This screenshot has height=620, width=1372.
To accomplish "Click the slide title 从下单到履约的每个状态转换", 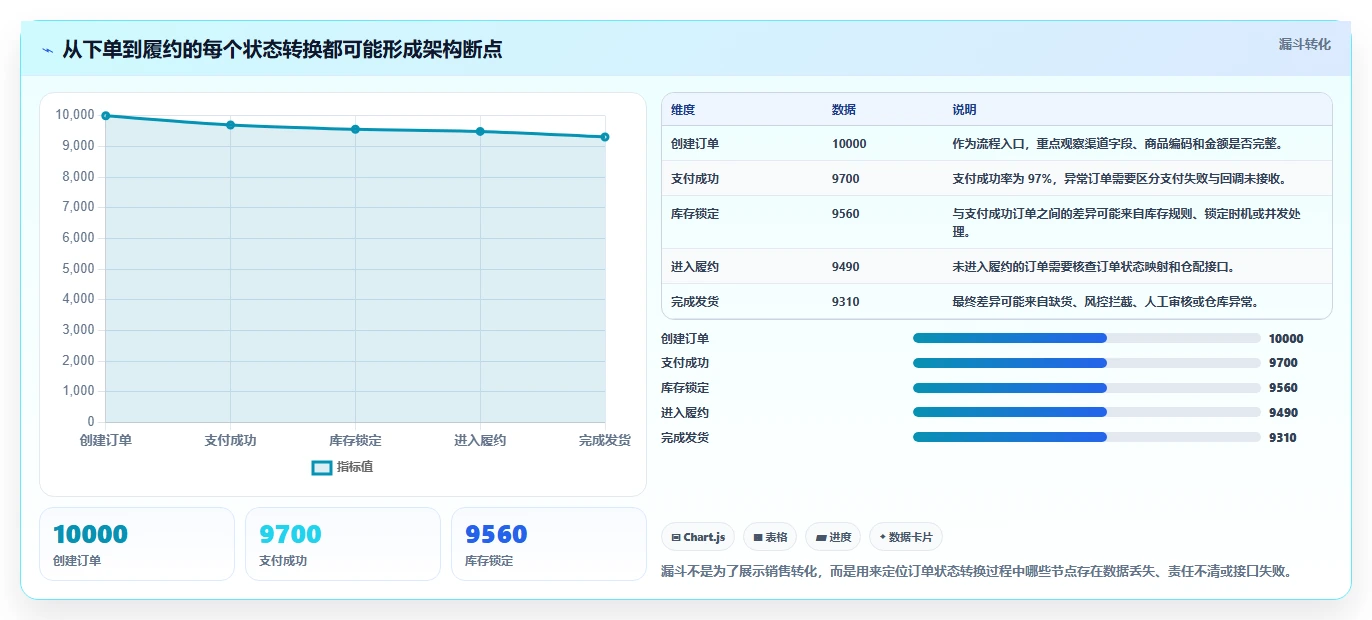I will coord(282,49).
